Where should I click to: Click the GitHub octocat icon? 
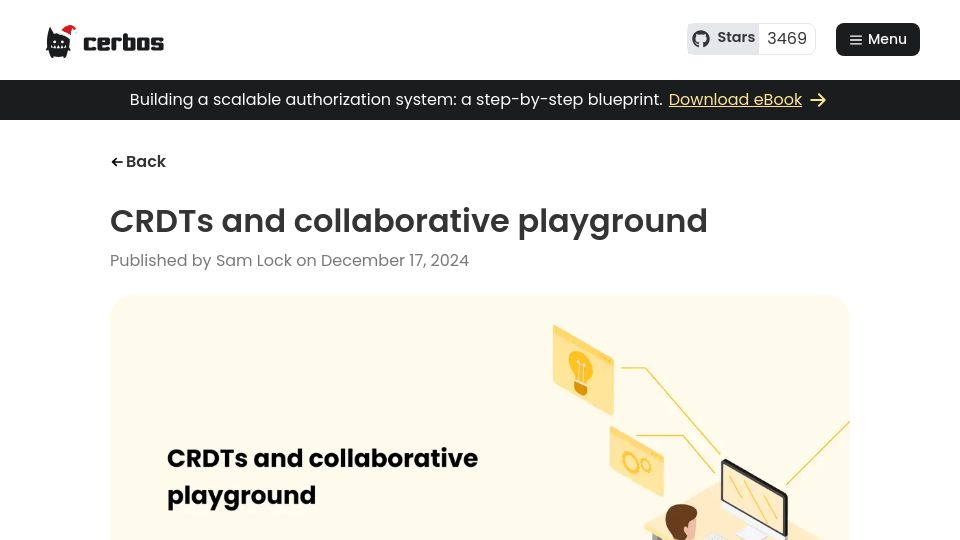[701, 39]
